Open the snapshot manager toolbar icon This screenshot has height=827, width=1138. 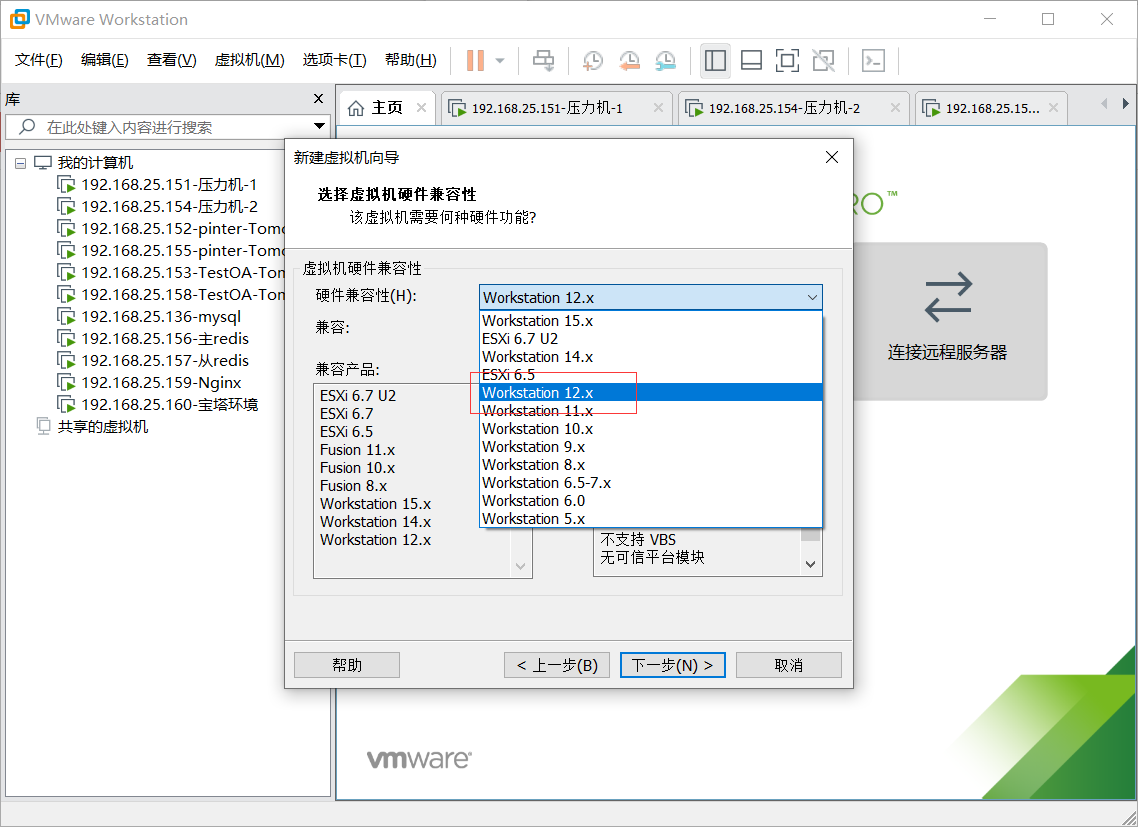click(x=666, y=60)
